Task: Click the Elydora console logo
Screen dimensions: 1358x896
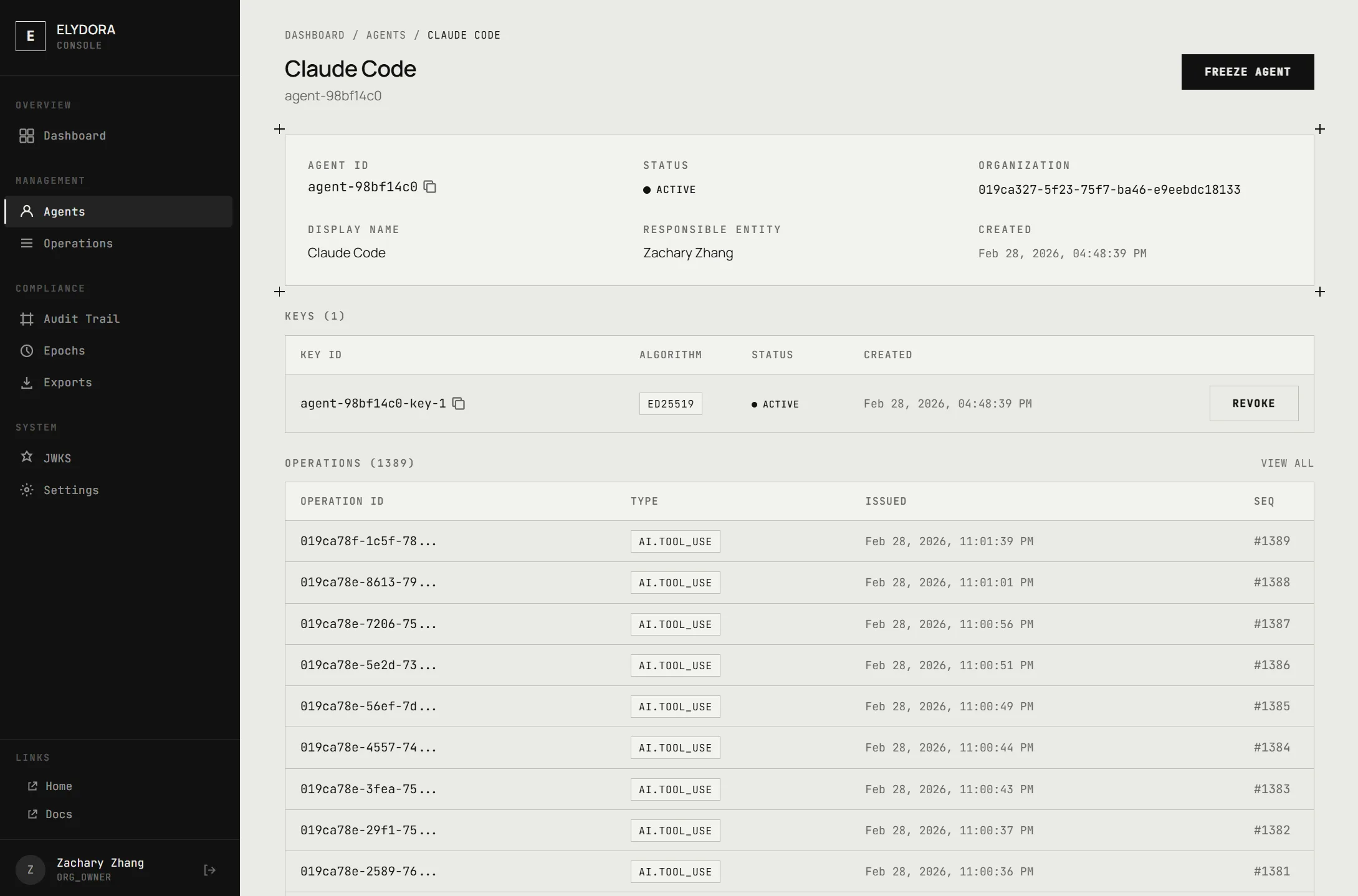Action: pyautogui.click(x=30, y=36)
